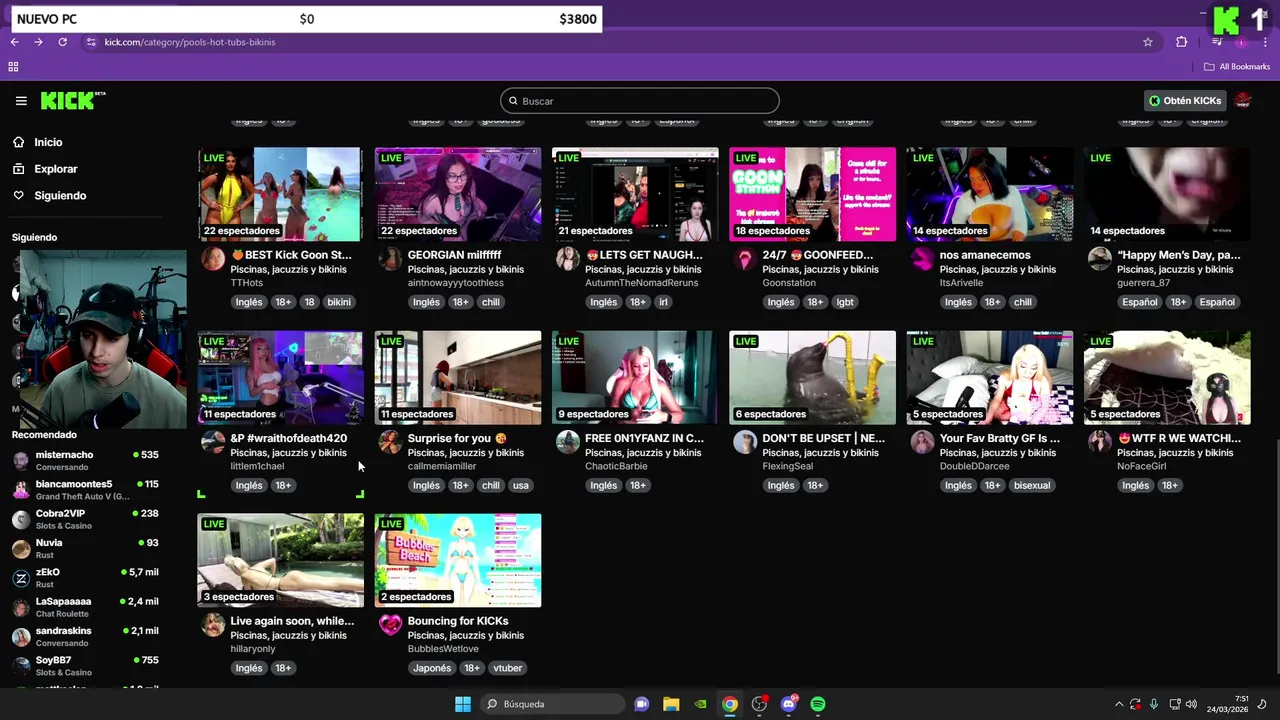Select the 'Japonés' language tag
The image size is (1280, 720).
click(432, 668)
